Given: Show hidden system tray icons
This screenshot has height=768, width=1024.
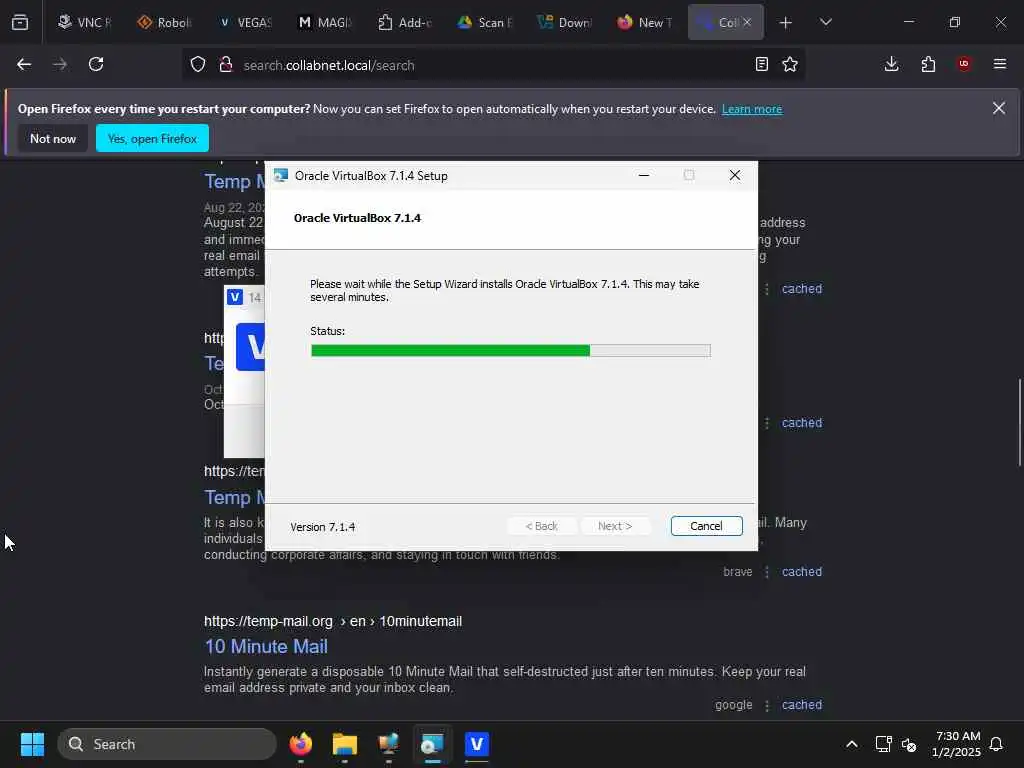Looking at the screenshot, I should coord(852,744).
